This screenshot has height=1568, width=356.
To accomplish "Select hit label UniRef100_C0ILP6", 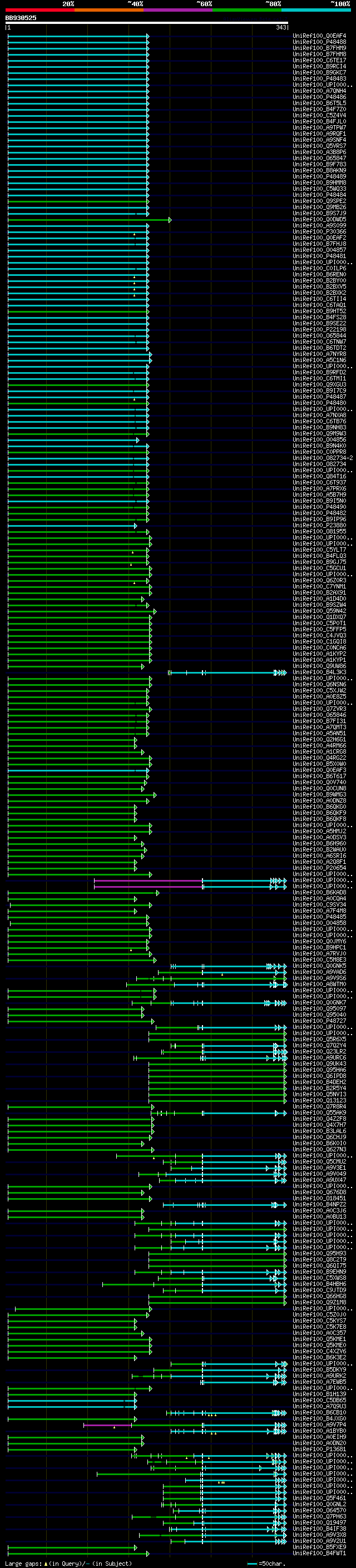I will tap(319, 269).
